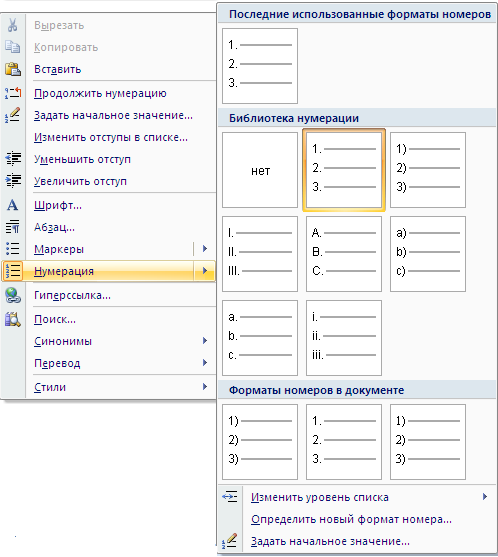Click the Увеличить отступ indent icon

tap(13, 181)
